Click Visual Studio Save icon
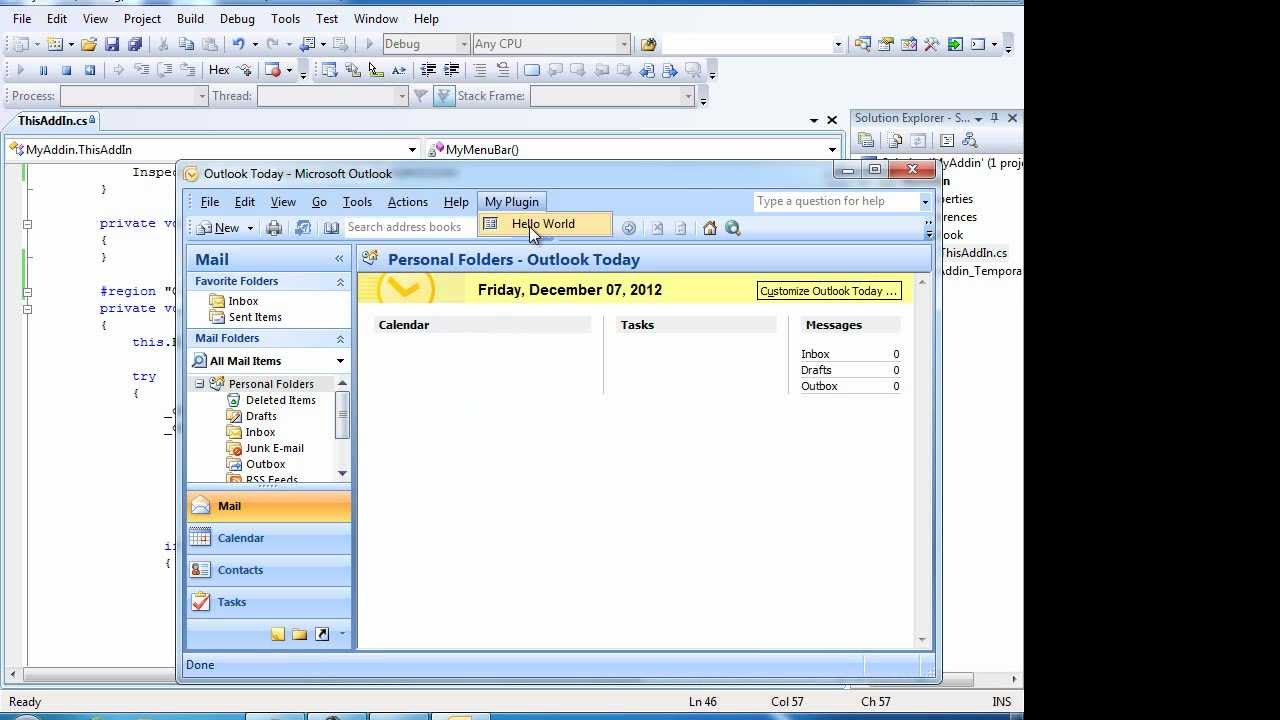Viewport: 1280px width, 720px height. (x=112, y=44)
